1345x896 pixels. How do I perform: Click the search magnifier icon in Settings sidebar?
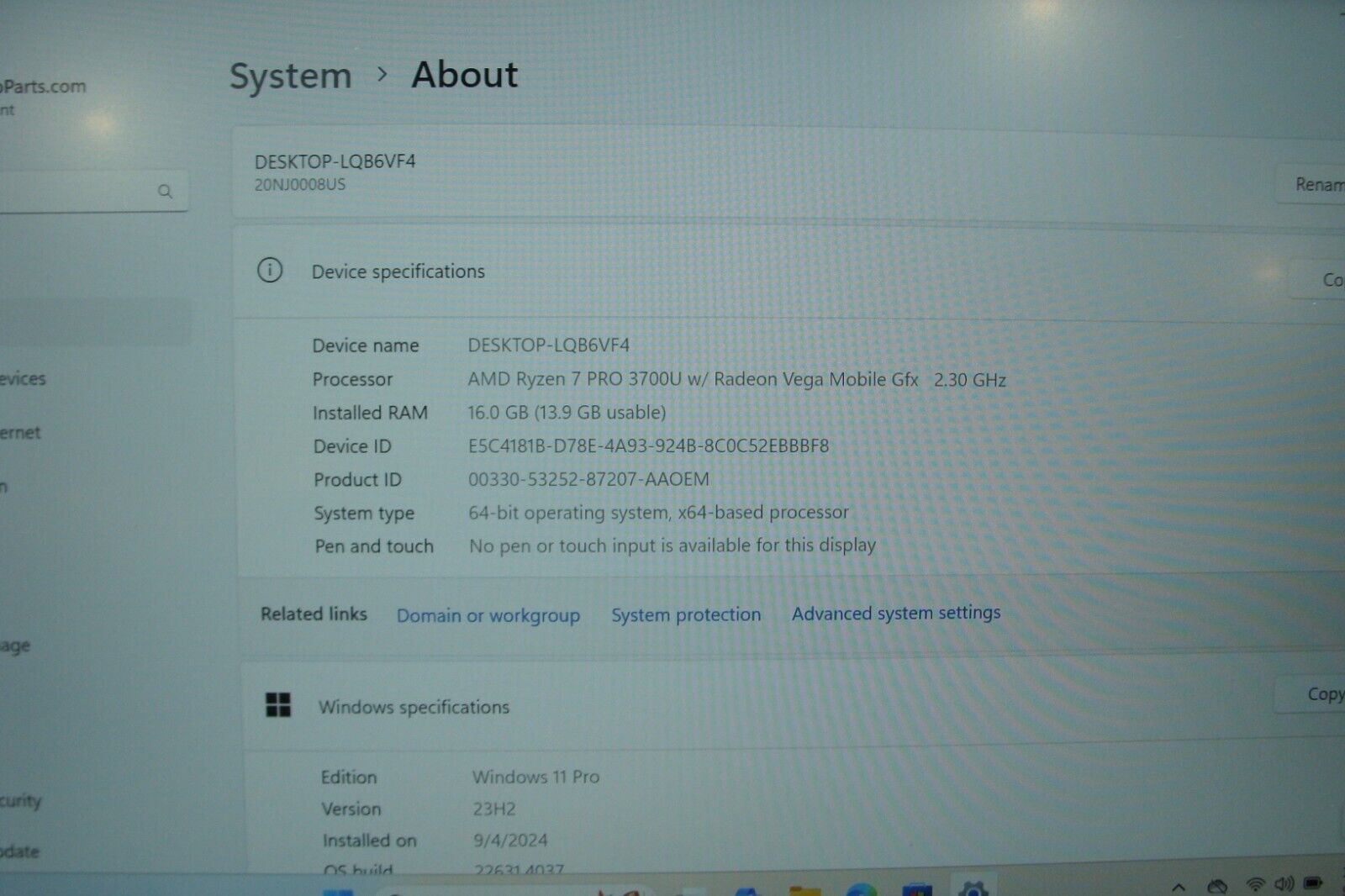tap(165, 191)
